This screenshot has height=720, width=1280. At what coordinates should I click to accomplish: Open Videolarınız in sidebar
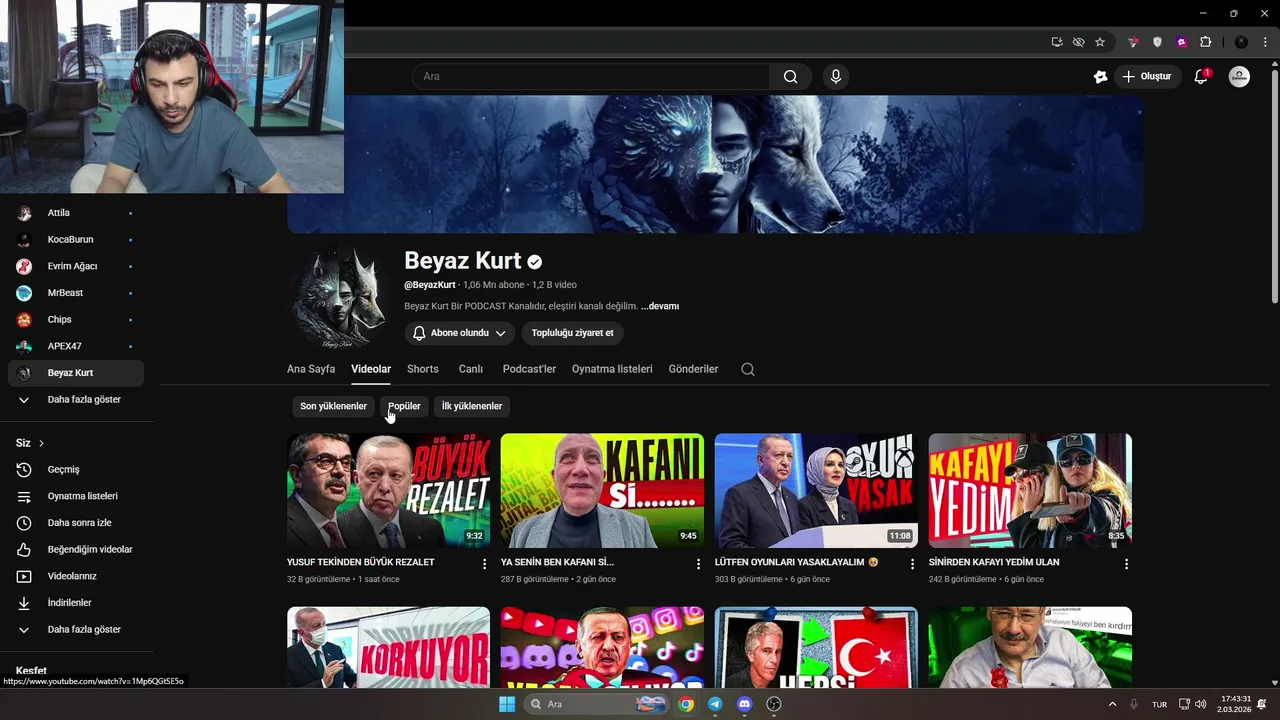click(76, 576)
